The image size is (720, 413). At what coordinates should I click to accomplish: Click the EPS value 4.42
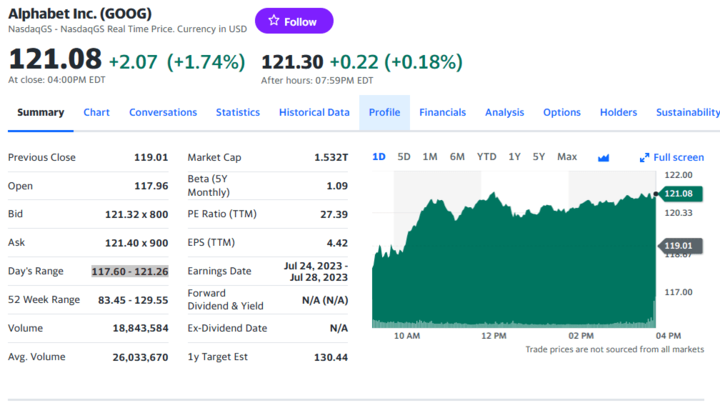click(337, 243)
